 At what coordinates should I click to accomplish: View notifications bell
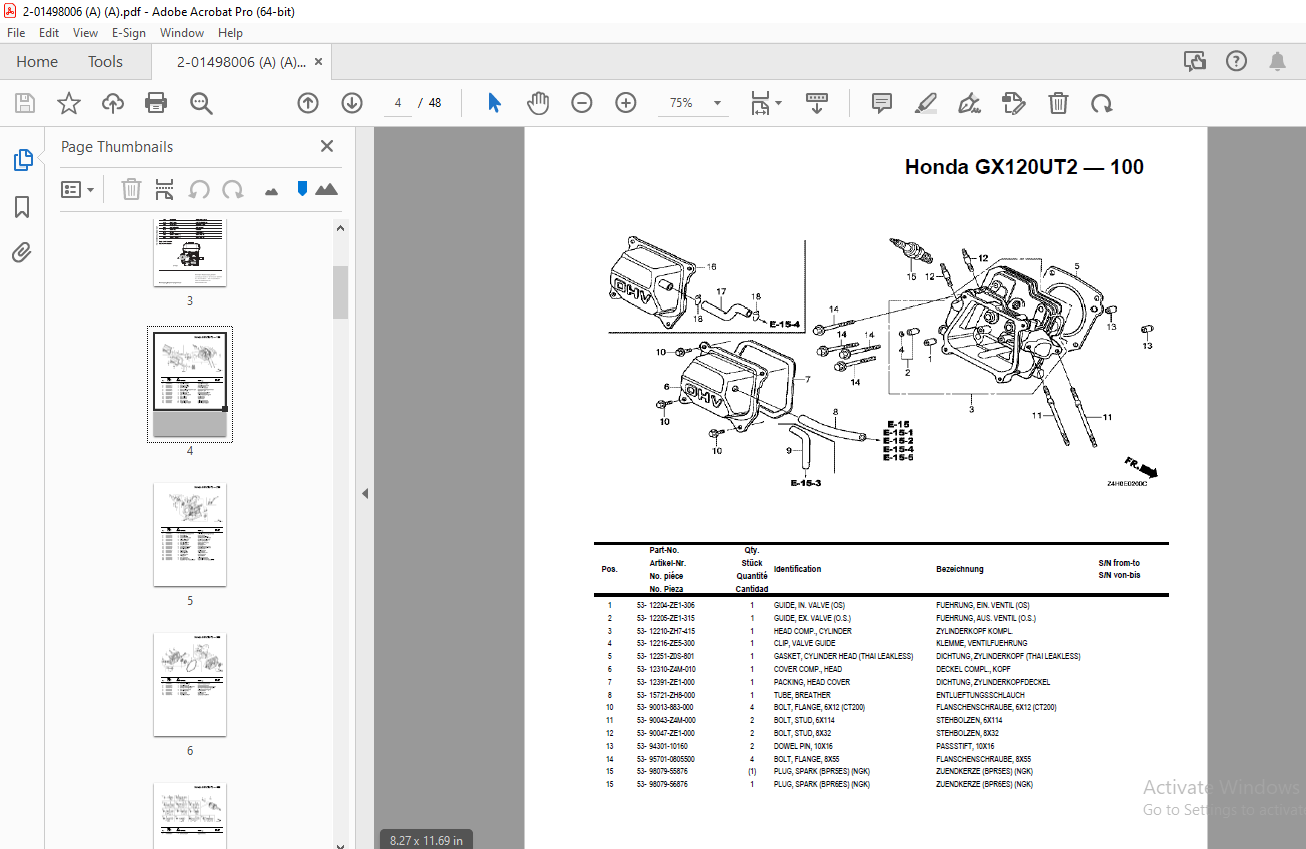tap(1277, 61)
